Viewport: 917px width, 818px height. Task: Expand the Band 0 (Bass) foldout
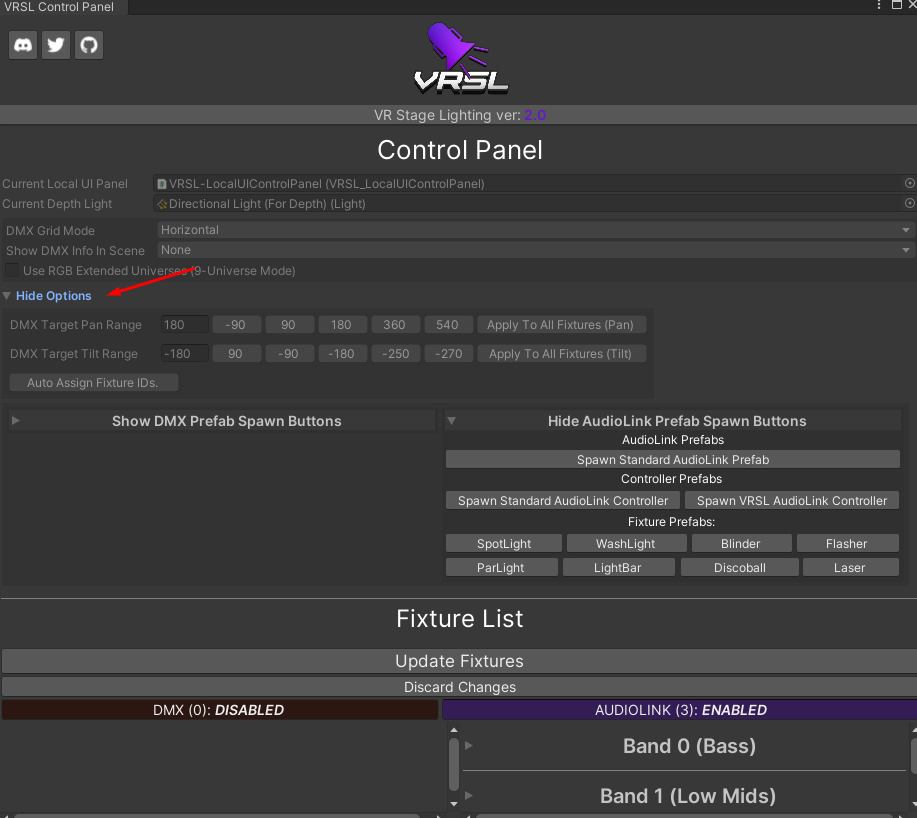[469, 745]
